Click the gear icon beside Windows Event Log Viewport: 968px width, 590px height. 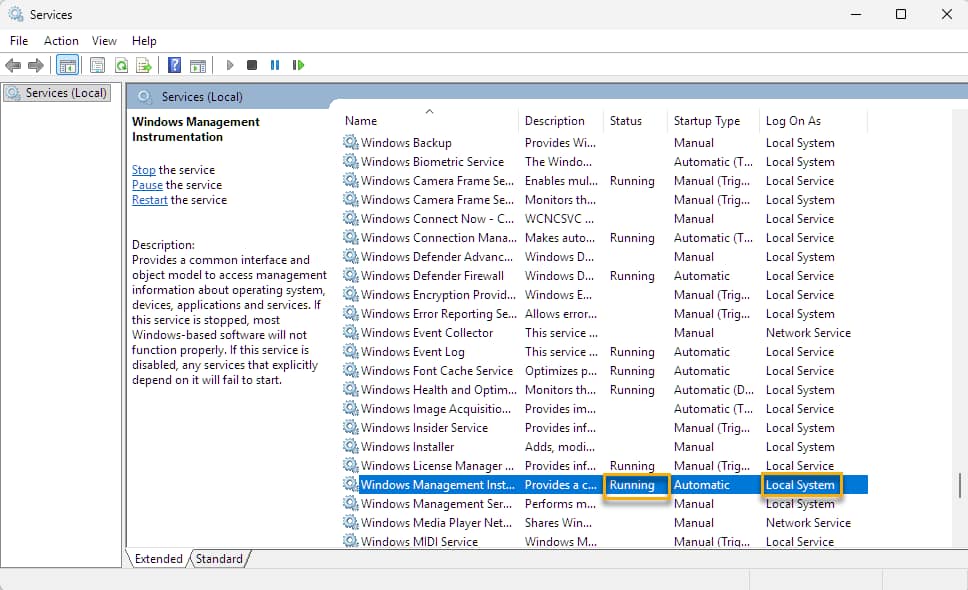point(351,352)
